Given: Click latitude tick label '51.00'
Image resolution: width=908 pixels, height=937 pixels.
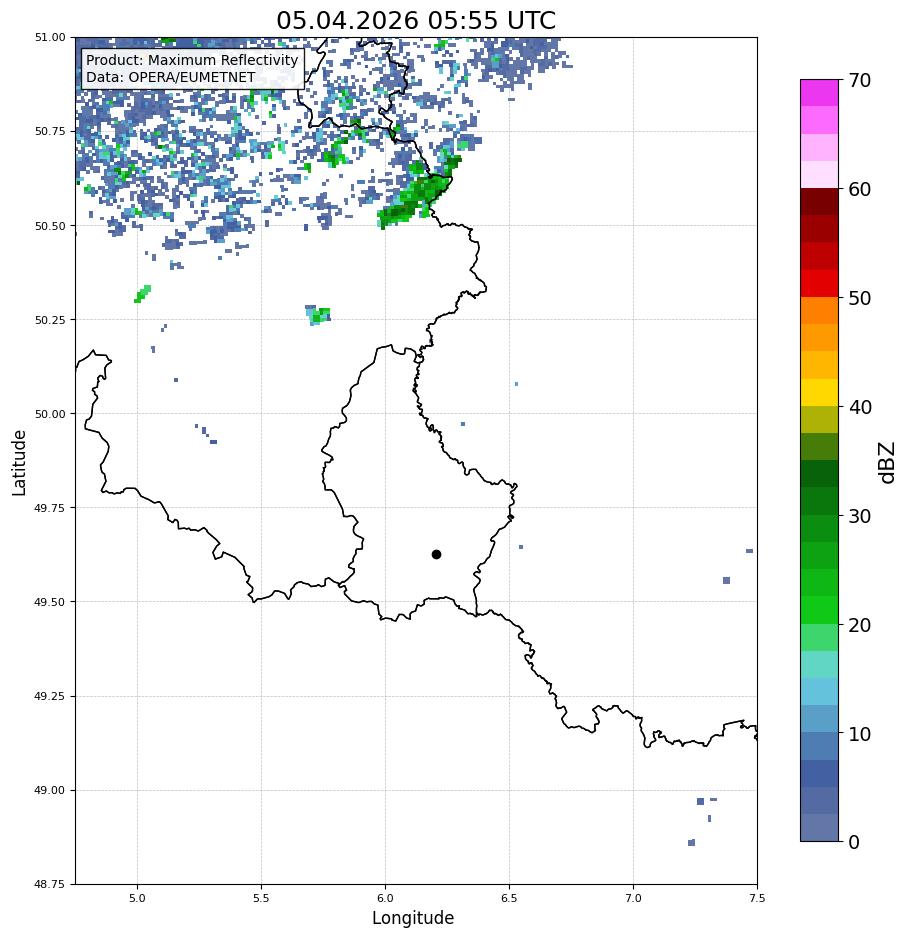Looking at the screenshot, I should click(50, 37).
